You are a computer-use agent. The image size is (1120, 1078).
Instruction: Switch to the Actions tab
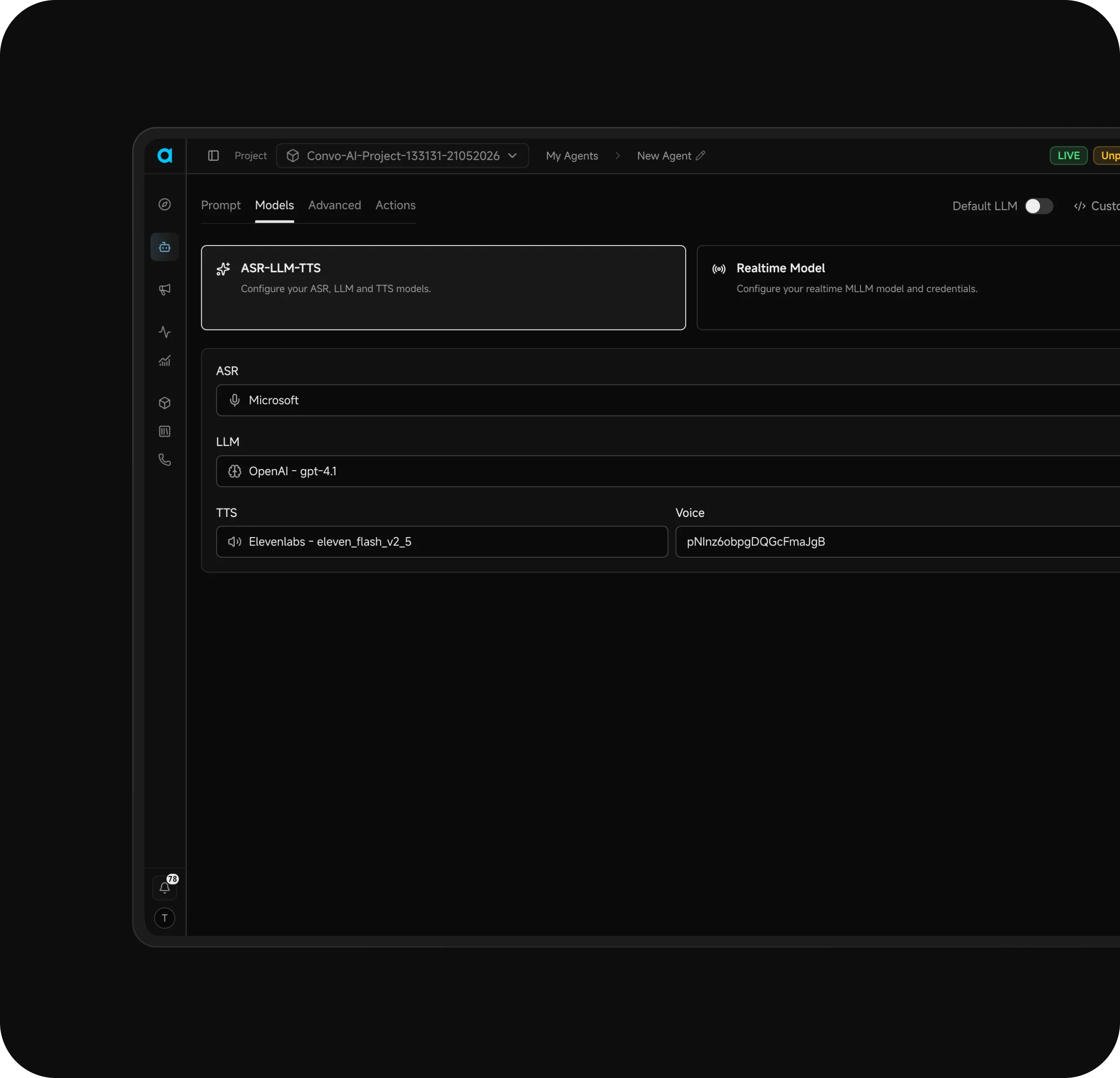[395, 205]
